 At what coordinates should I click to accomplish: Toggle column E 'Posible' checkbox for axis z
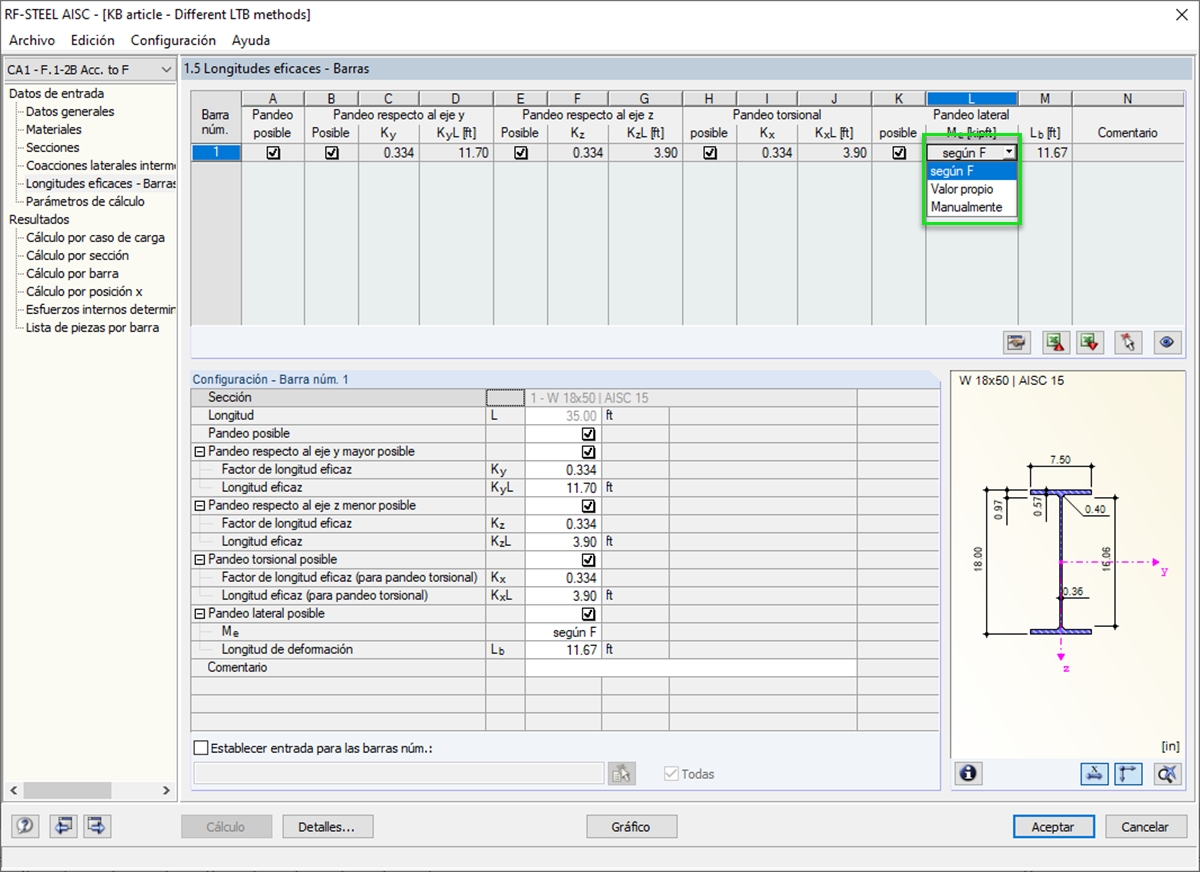point(520,153)
